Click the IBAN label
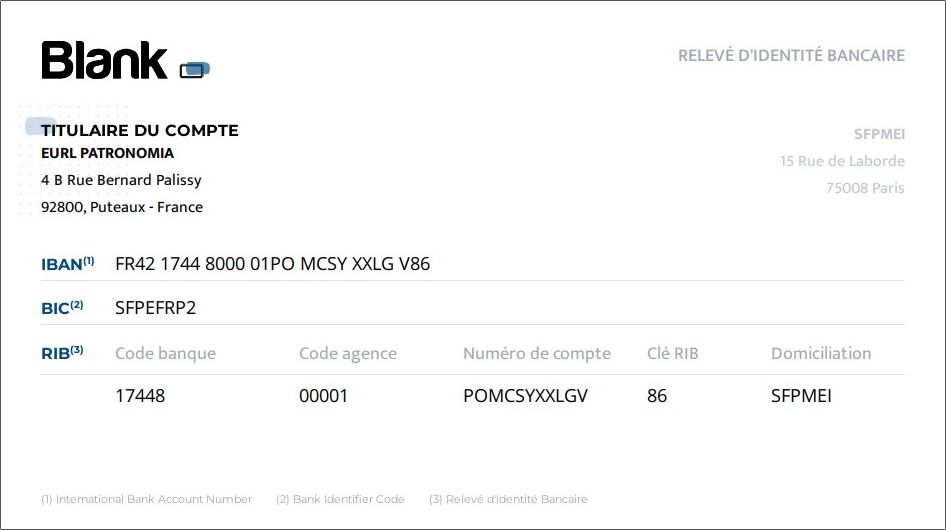The height and width of the screenshot is (530, 946). (x=68, y=264)
